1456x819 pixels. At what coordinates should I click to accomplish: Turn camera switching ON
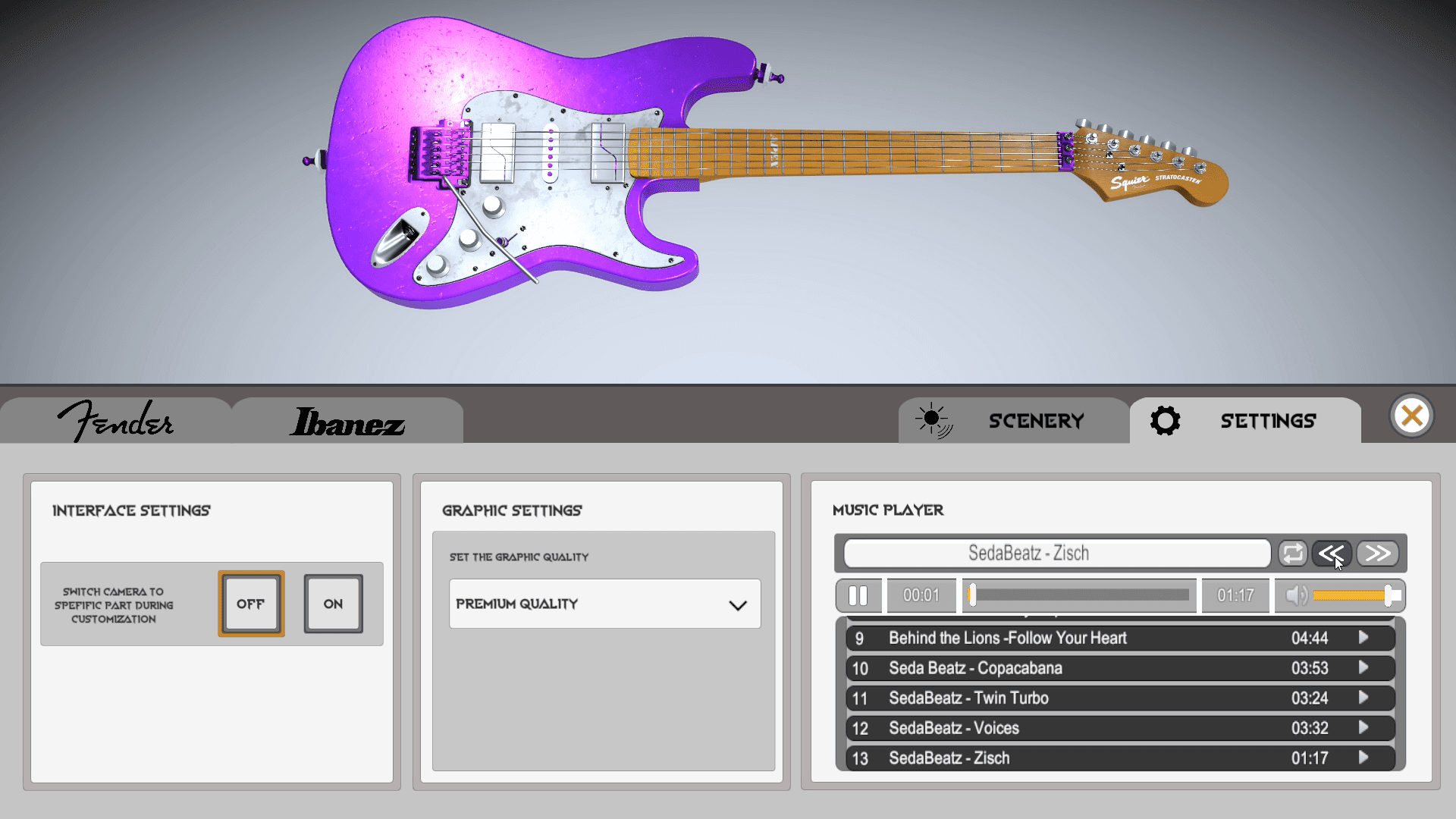tap(333, 604)
